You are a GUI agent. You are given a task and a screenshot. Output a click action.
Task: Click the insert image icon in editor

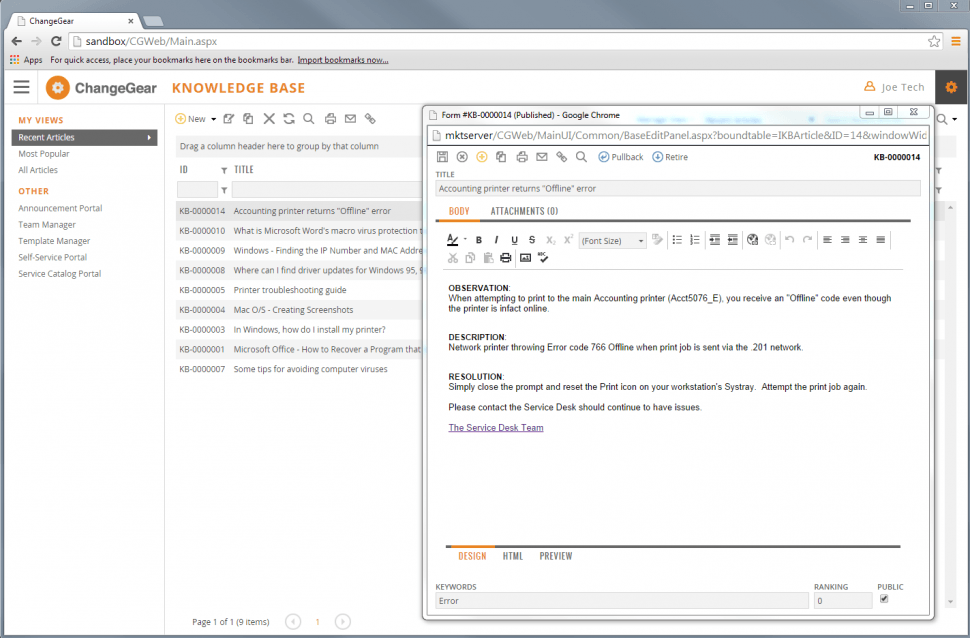(525, 258)
